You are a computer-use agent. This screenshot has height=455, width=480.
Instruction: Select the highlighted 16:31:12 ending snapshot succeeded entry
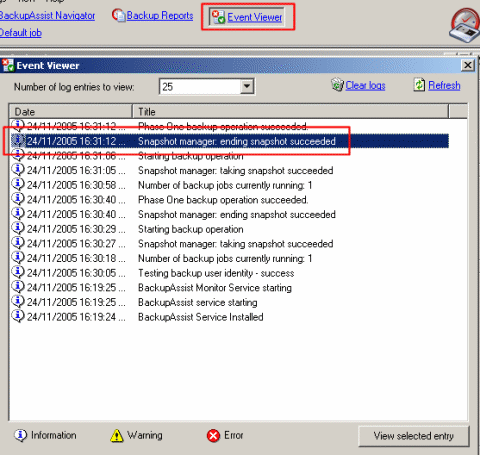229,141
